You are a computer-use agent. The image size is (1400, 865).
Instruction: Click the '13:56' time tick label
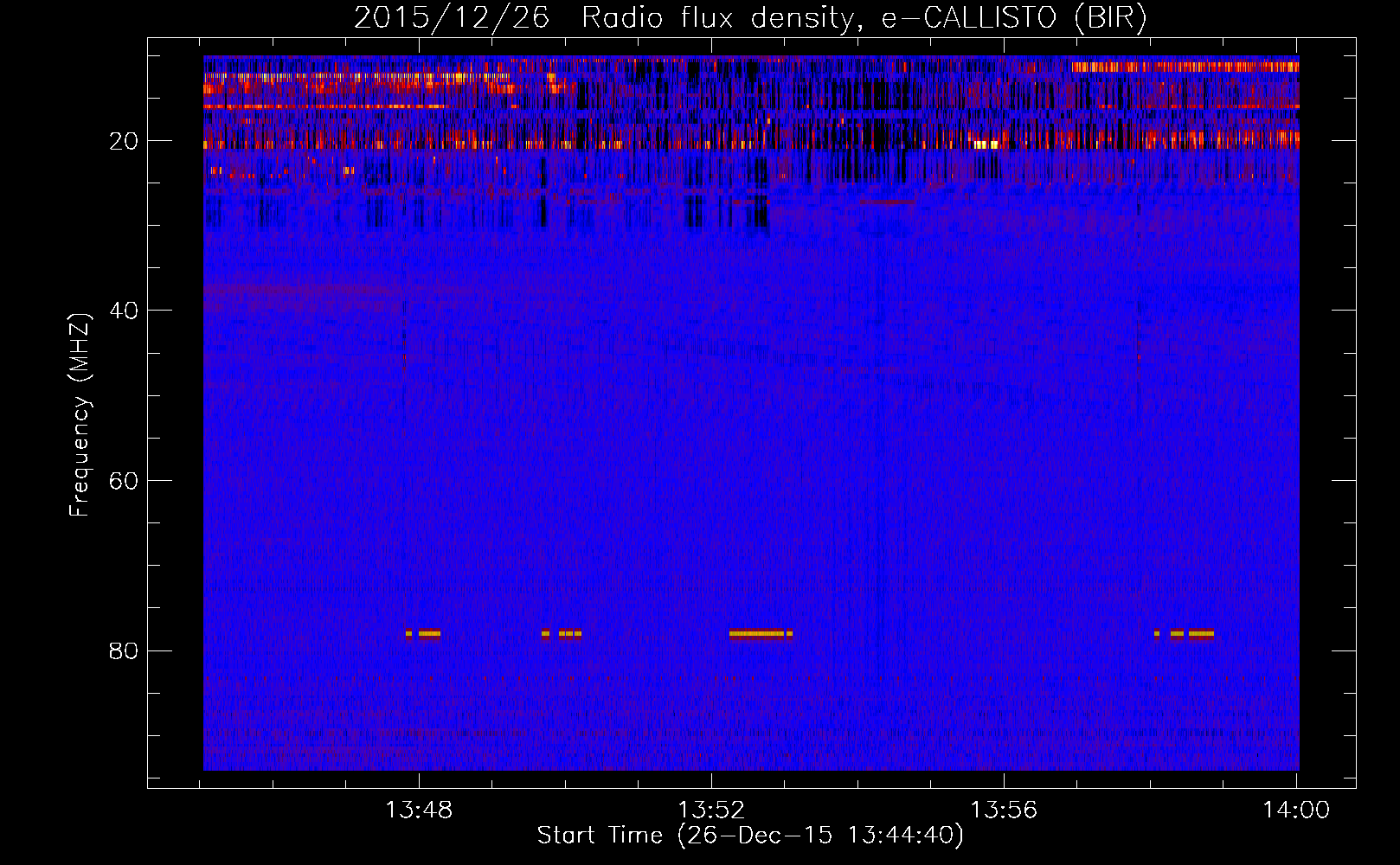tap(1004, 811)
